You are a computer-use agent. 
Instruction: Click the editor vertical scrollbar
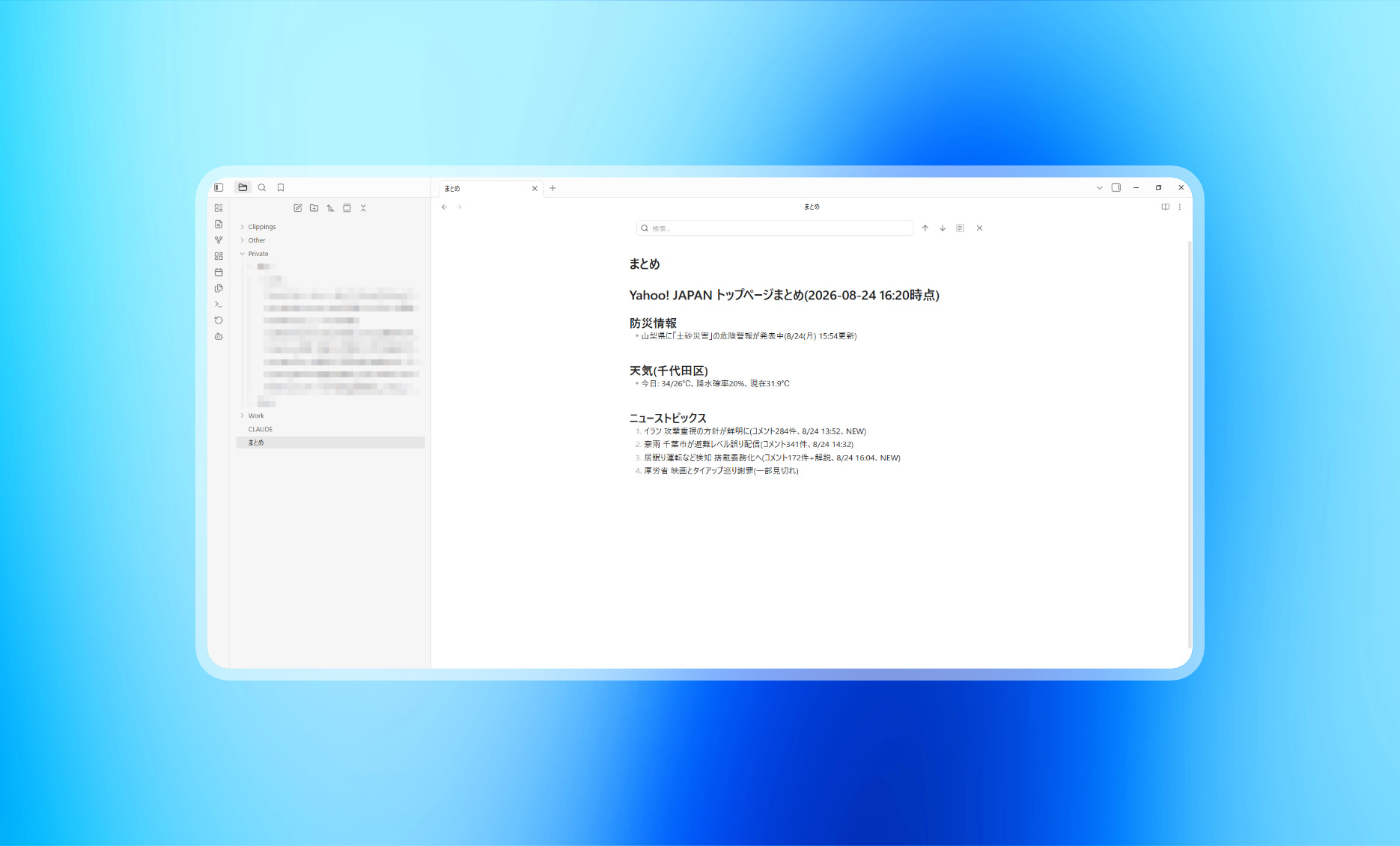pyautogui.click(x=1189, y=444)
